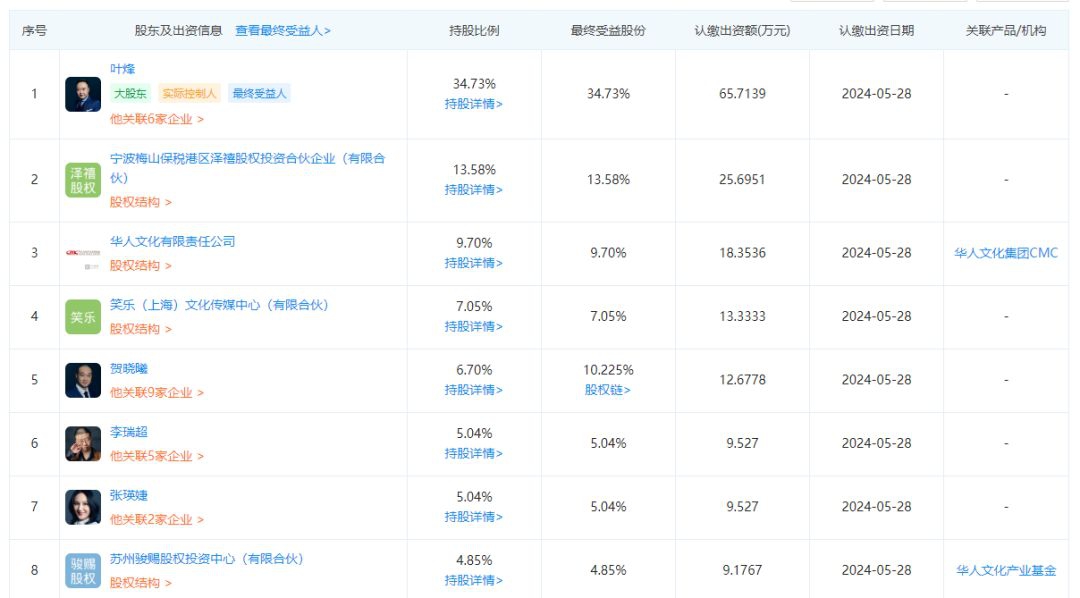Viewport: 1080px width, 598px height.
Task: Select the 34.73% beneficial share cell
Action: [608, 94]
